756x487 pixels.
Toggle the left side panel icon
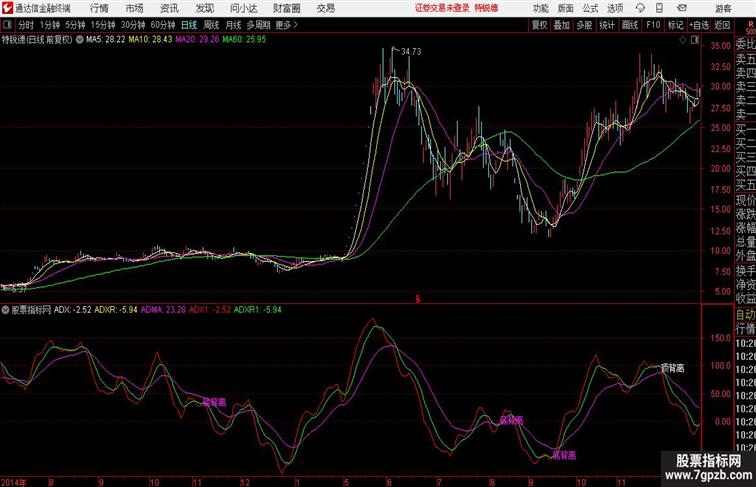click(7, 25)
